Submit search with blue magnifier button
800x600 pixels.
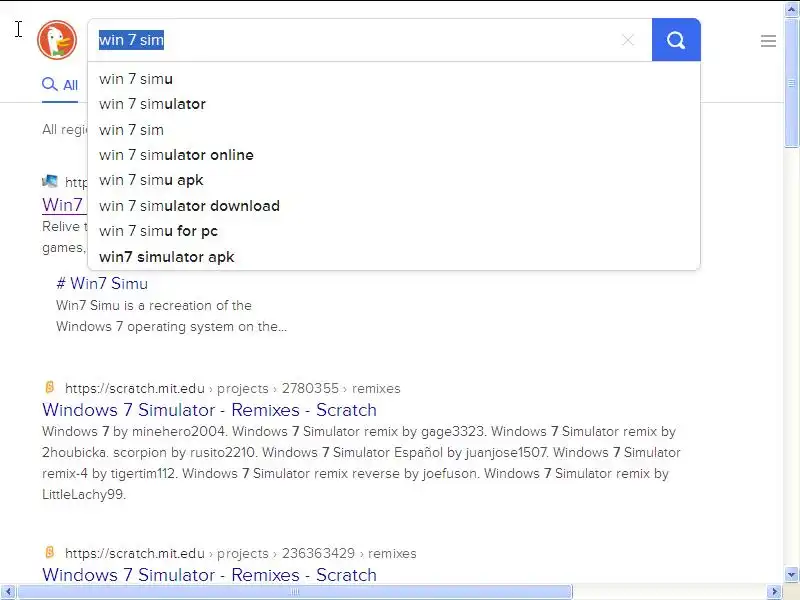click(676, 40)
